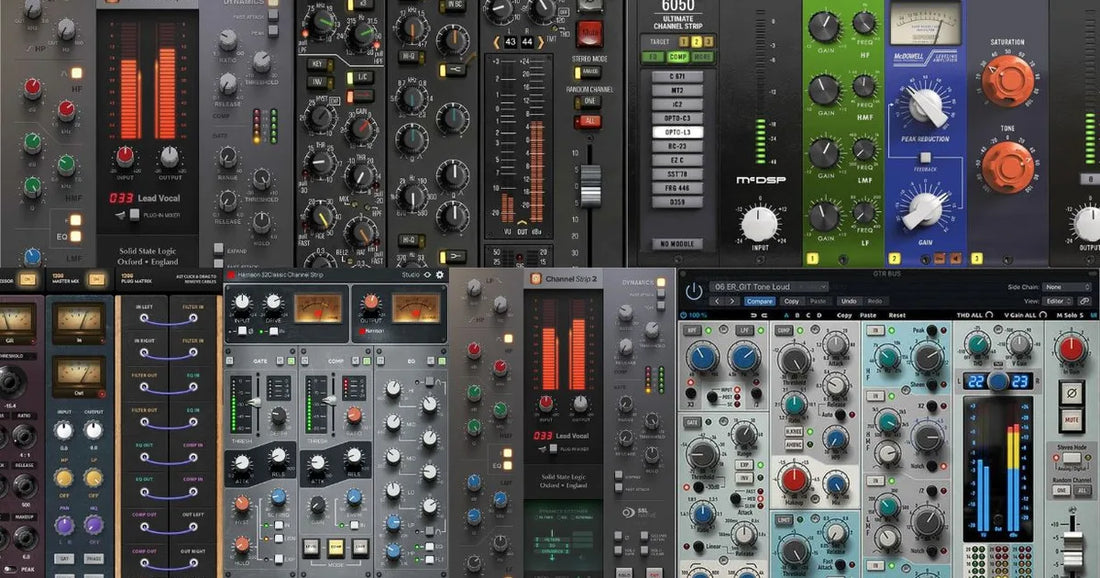1100x578 pixels.
Task: Click the blue Compare button
Action: click(759, 301)
